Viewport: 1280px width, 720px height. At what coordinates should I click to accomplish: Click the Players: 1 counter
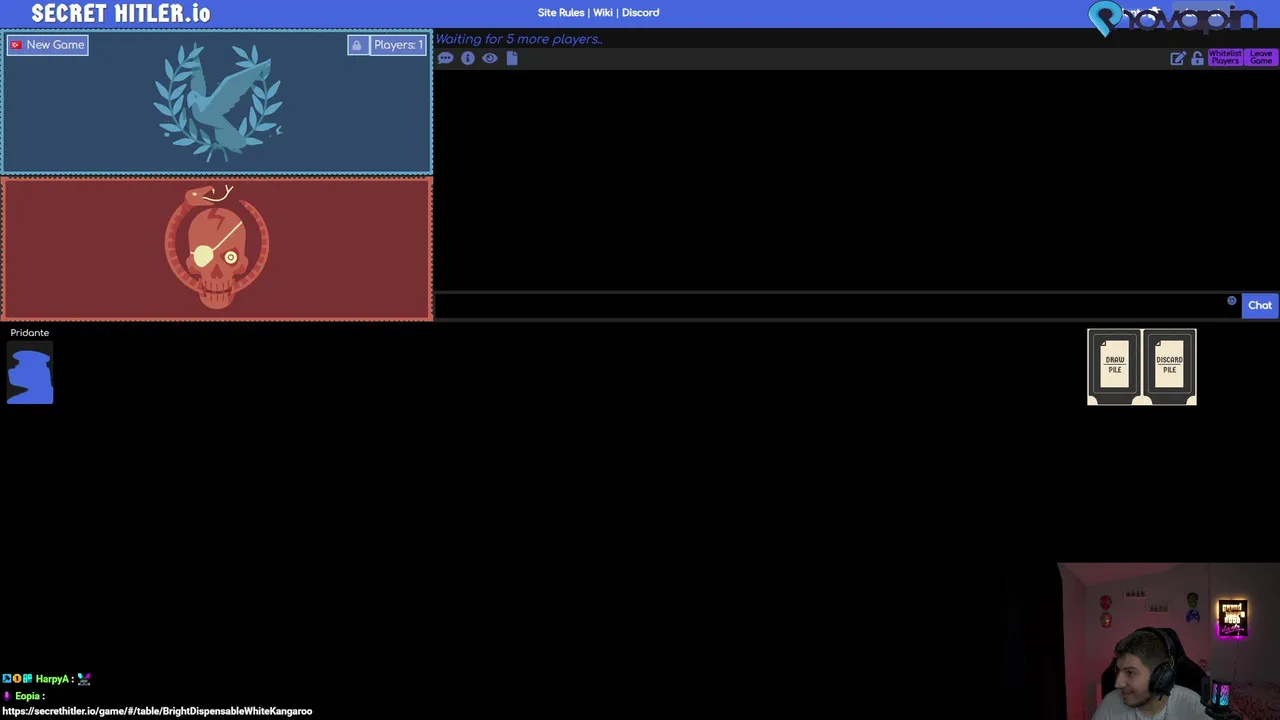click(x=399, y=45)
